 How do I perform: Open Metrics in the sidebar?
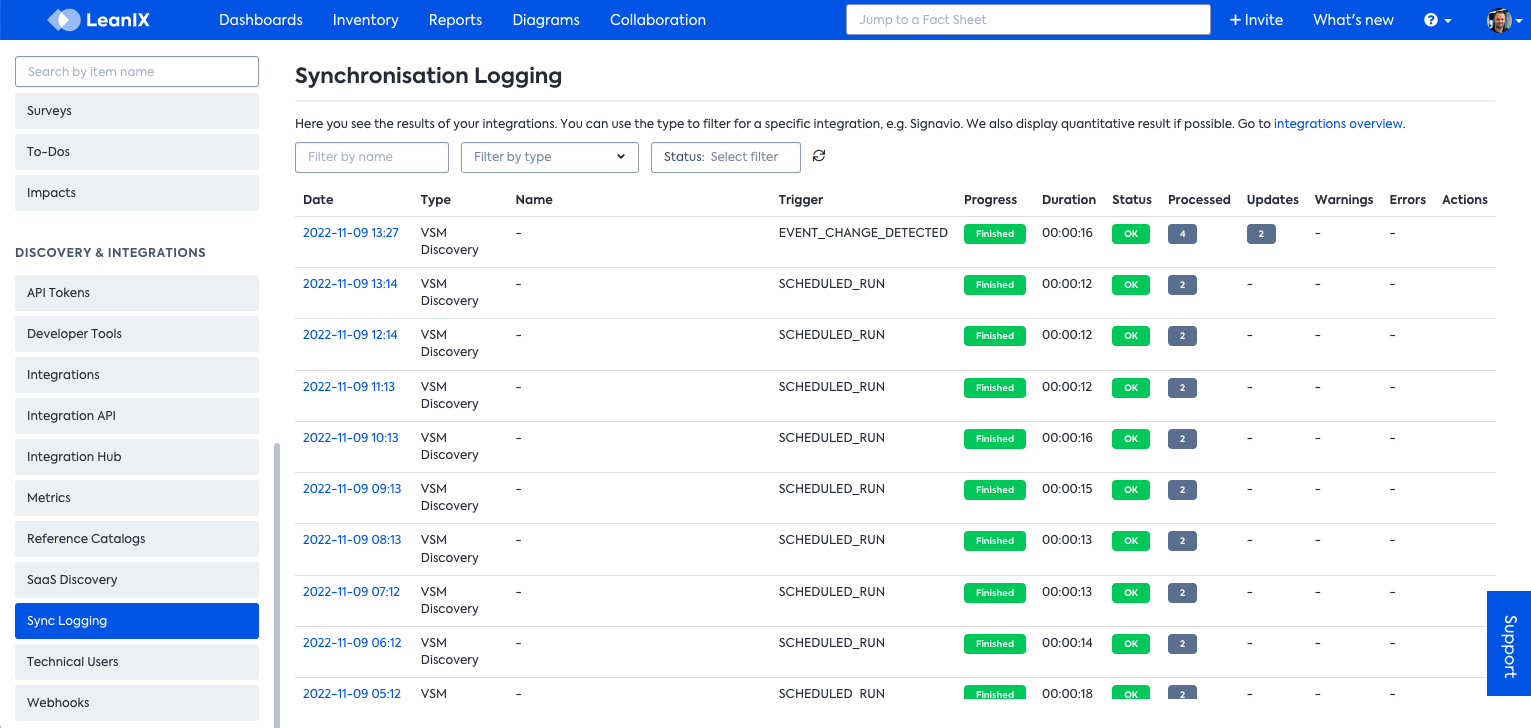click(x=137, y=498)
